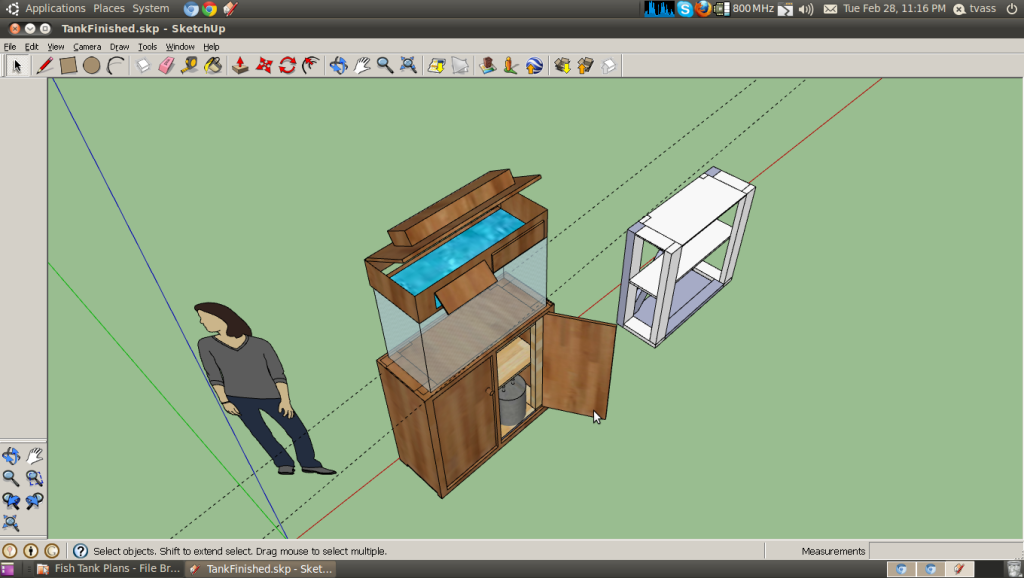Select the pink Eraser tool
This screenshot has height=578, width=1024.
(x=166, y=65)
